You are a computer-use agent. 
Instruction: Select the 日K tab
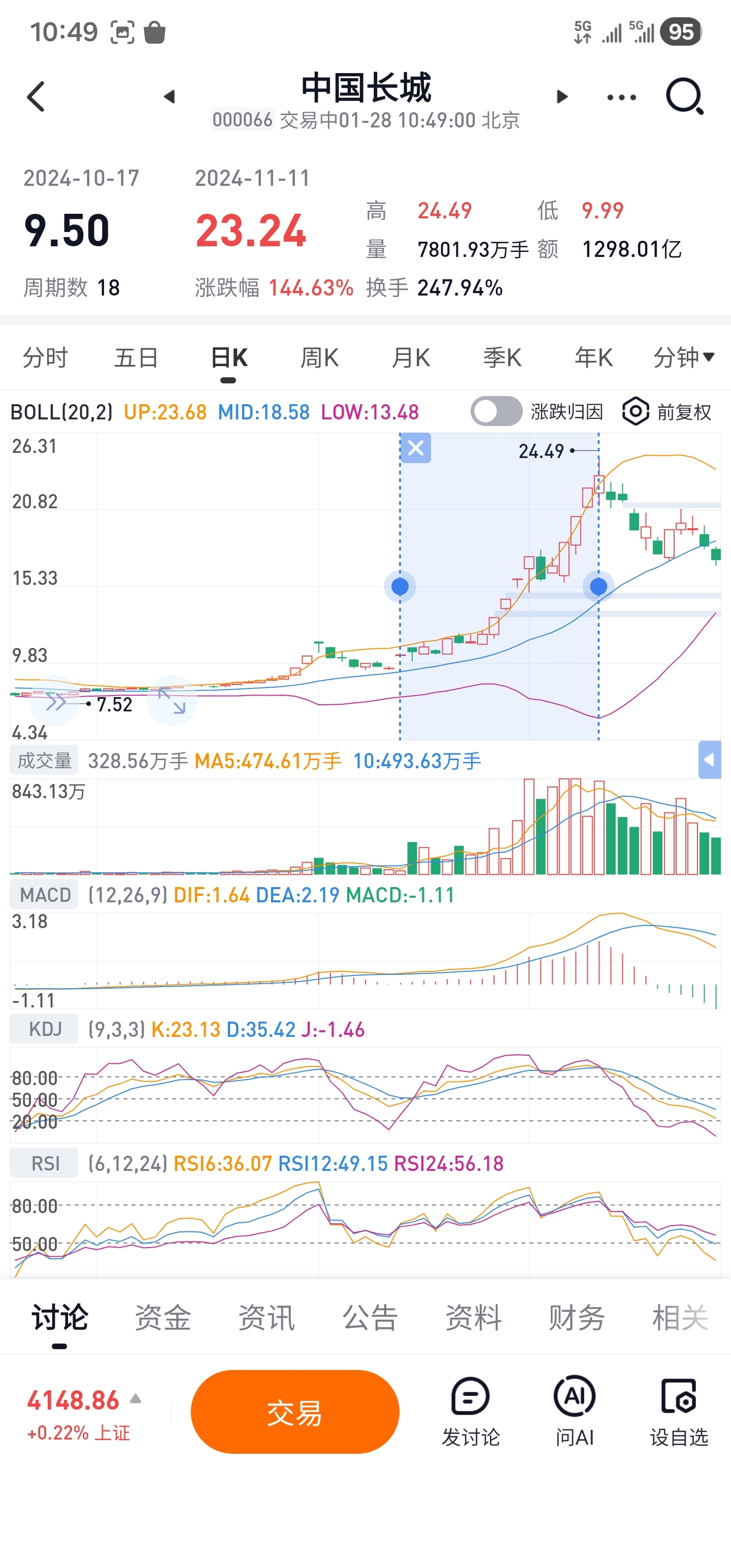coord(229,357)
